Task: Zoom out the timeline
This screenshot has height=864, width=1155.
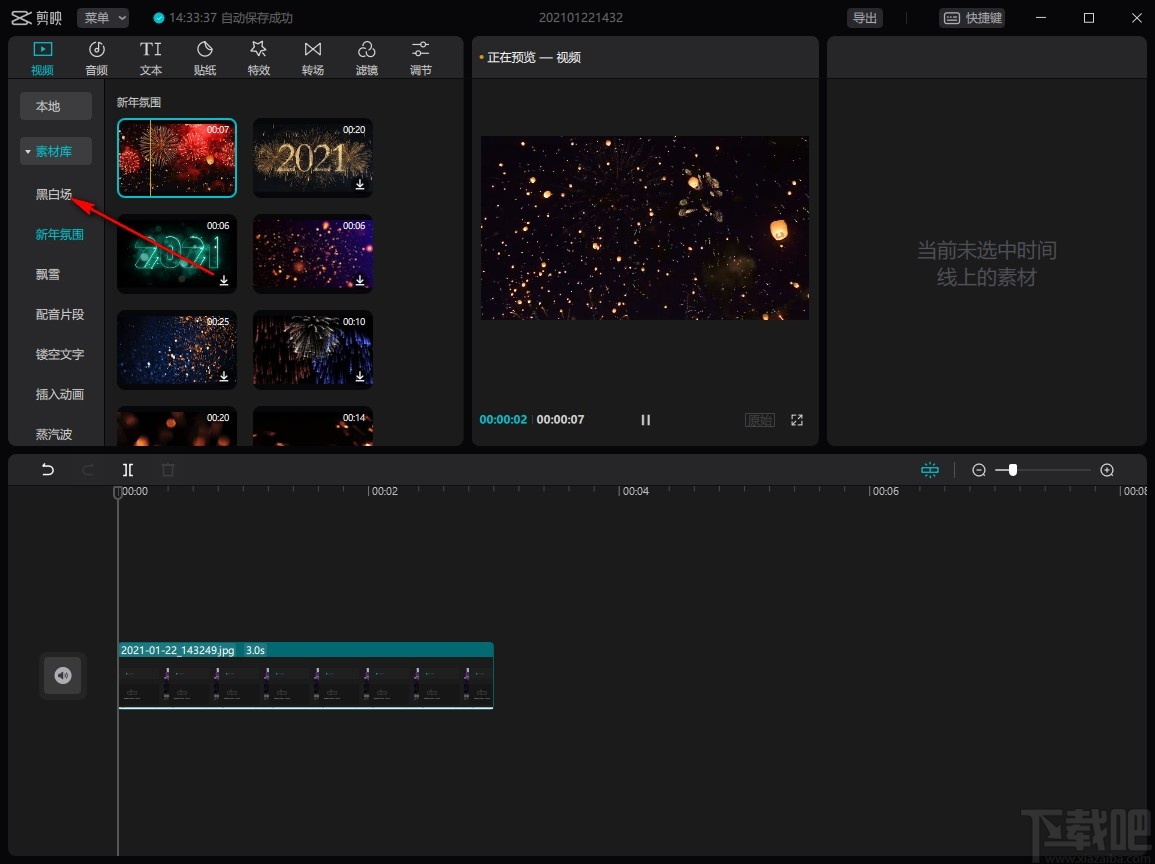Action: point(979,470)
